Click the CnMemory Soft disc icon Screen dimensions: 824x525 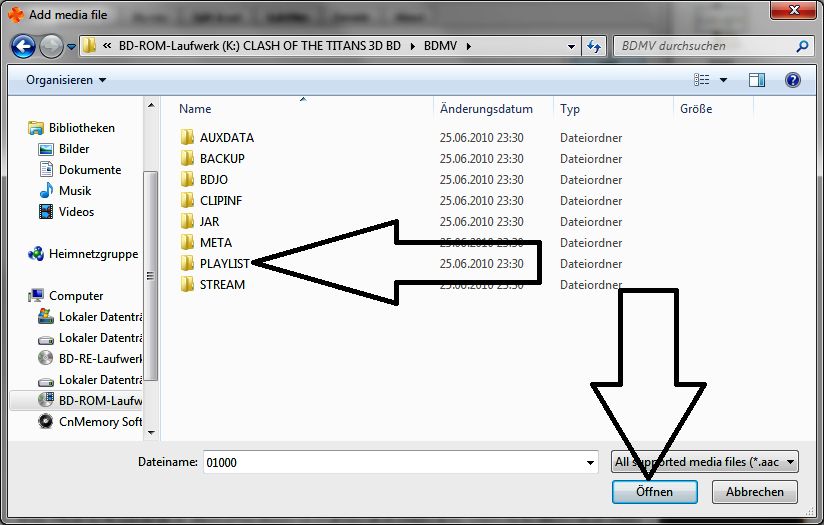click(x=46, y=421)
